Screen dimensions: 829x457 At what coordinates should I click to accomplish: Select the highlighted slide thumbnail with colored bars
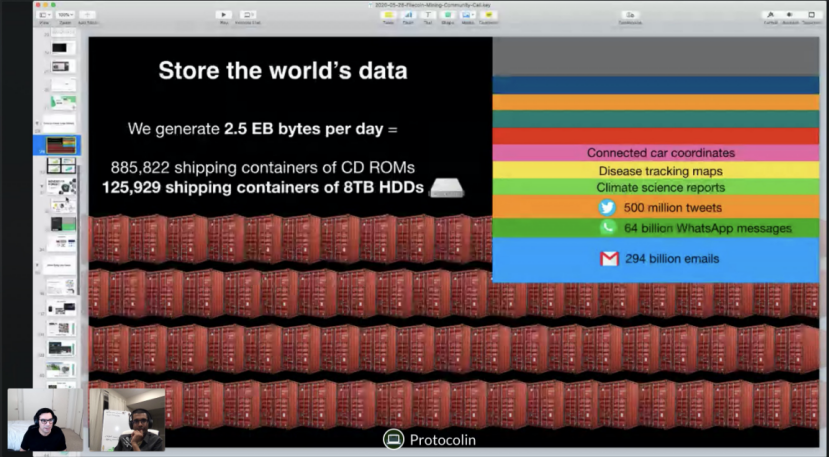coord(61,145)
